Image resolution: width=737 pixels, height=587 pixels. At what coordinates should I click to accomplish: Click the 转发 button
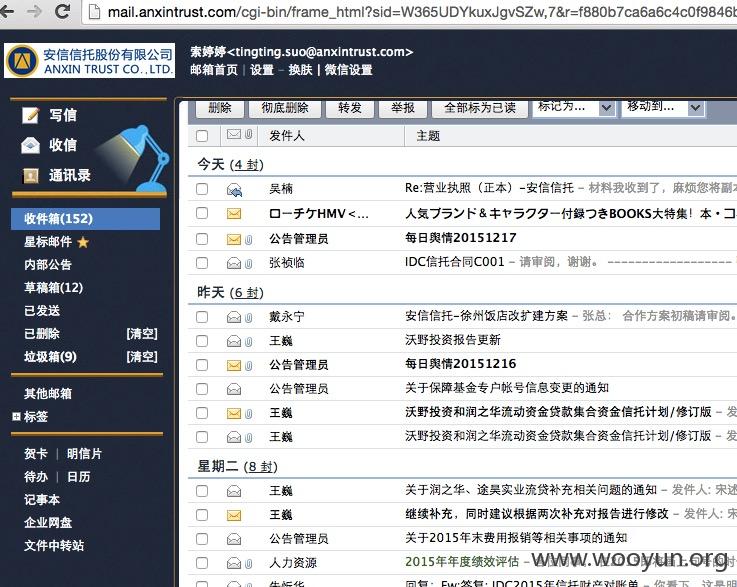coord(350,108)
